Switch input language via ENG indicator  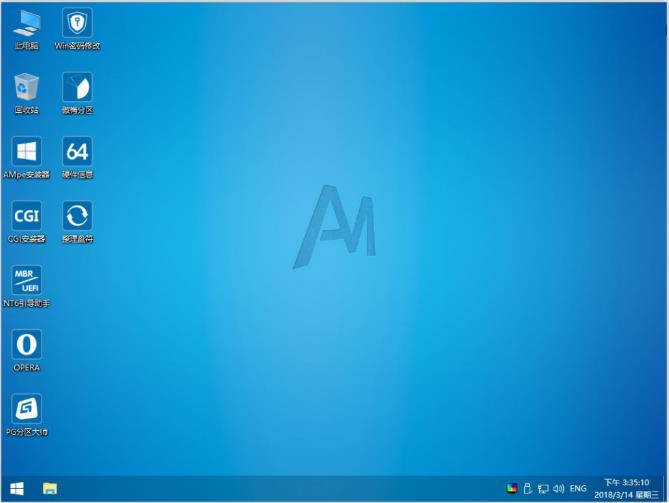pos(578,488)
